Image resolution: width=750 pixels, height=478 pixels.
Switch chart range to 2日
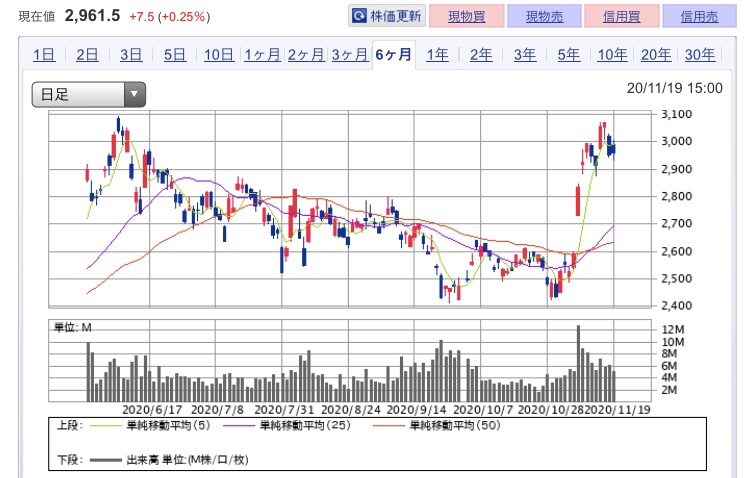88,55
